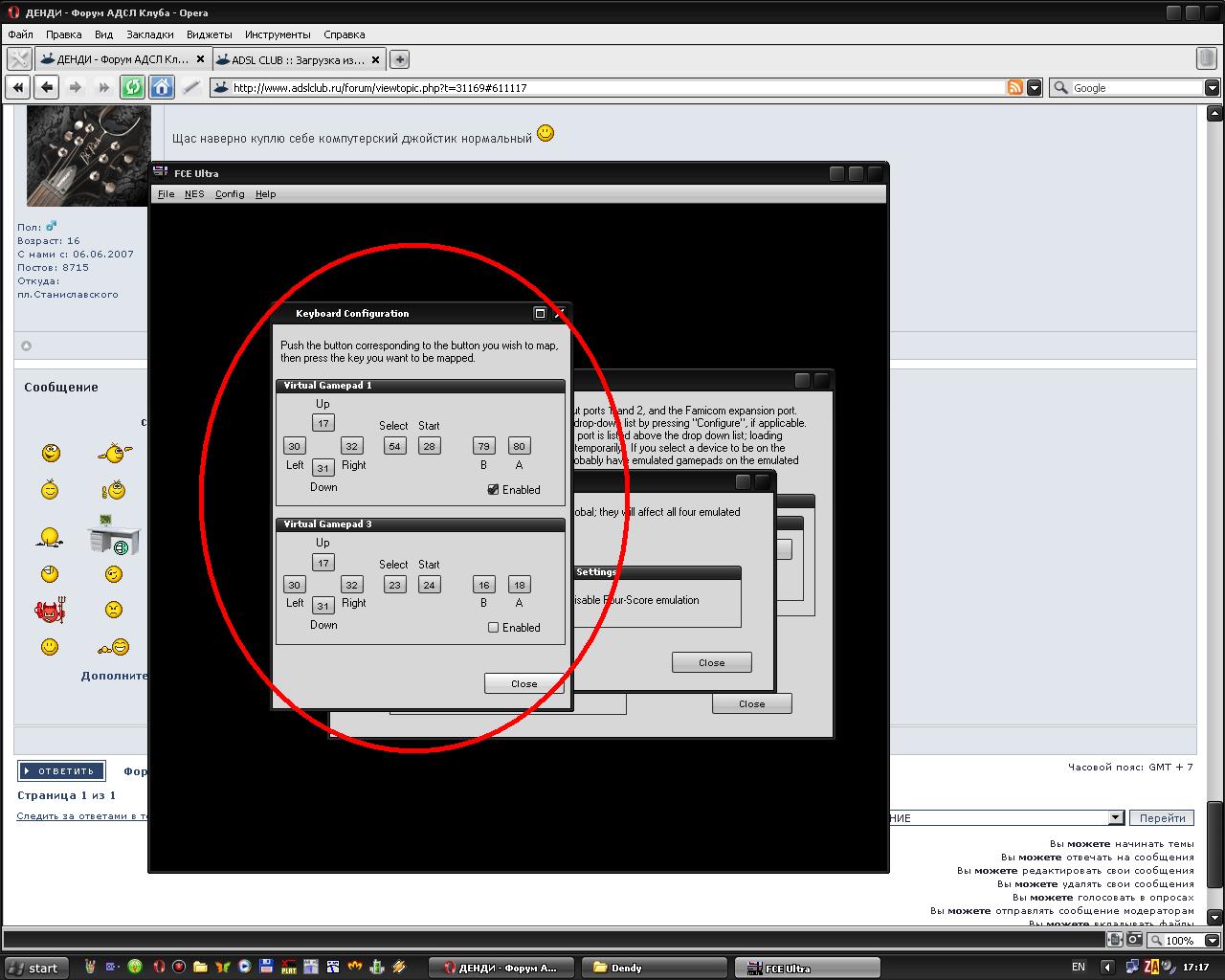Launch the XPlay quick launch icon
This screenshot has height=980, width=1225.
coord(288,967)
